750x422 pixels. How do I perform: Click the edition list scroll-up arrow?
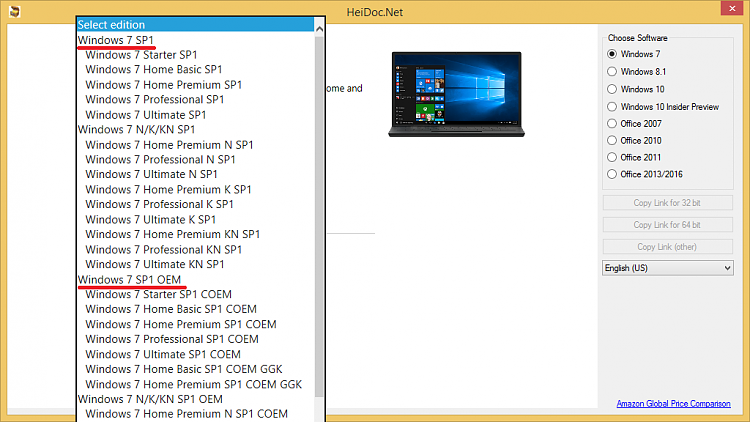click(x=319, y=29)
